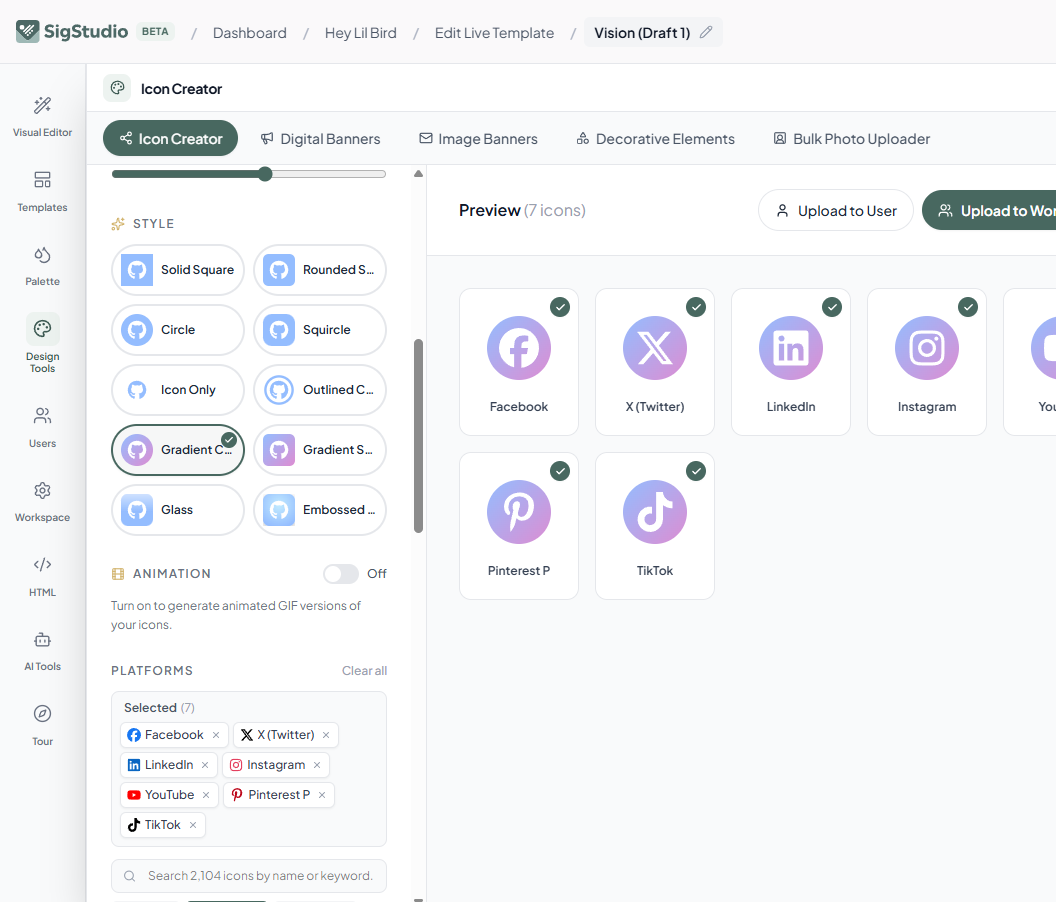The image size is (1056, 902).
Task: Choose the Squircle icon style
Action: tap(320, 330)
